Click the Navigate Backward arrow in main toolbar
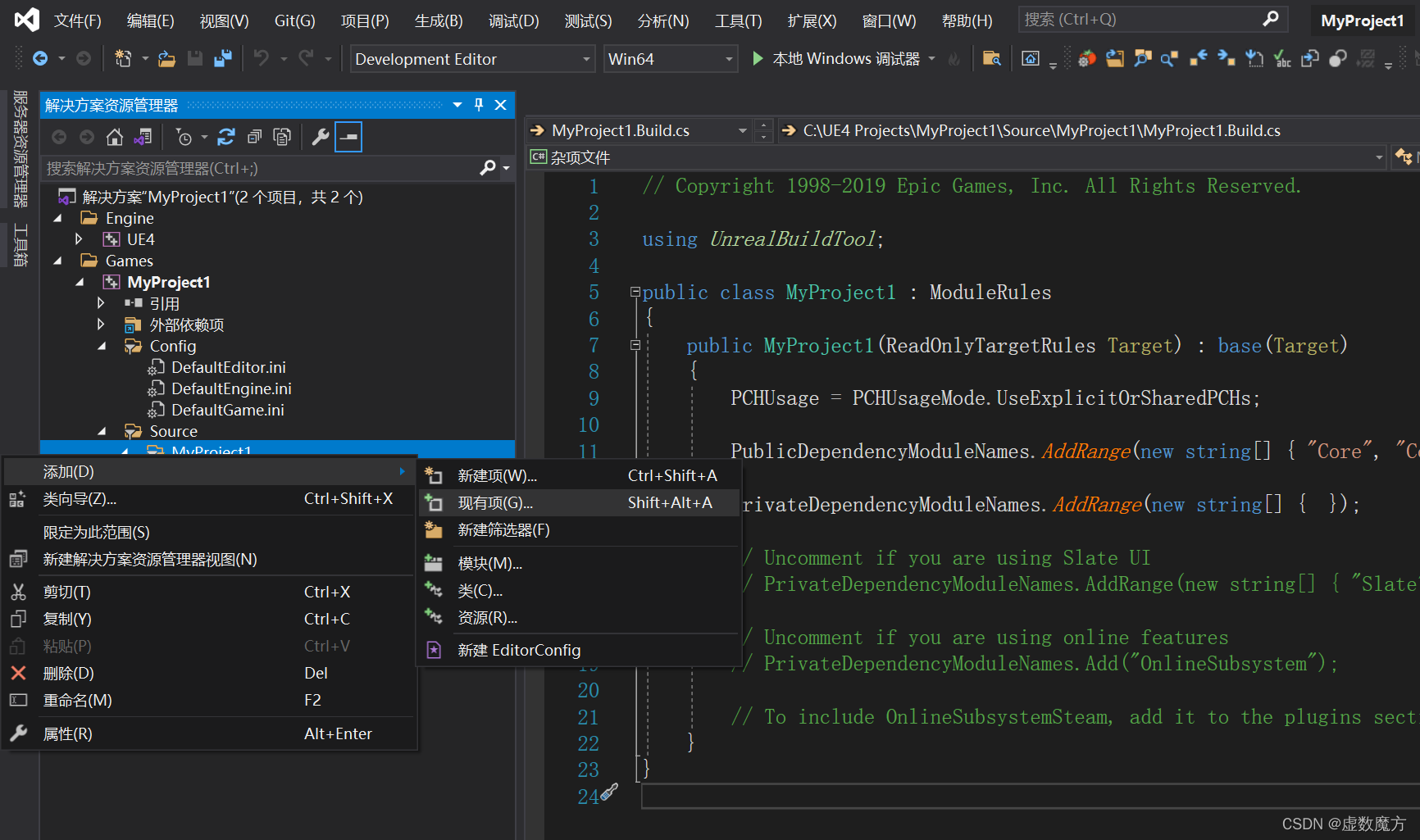 [x=39, y=58]
